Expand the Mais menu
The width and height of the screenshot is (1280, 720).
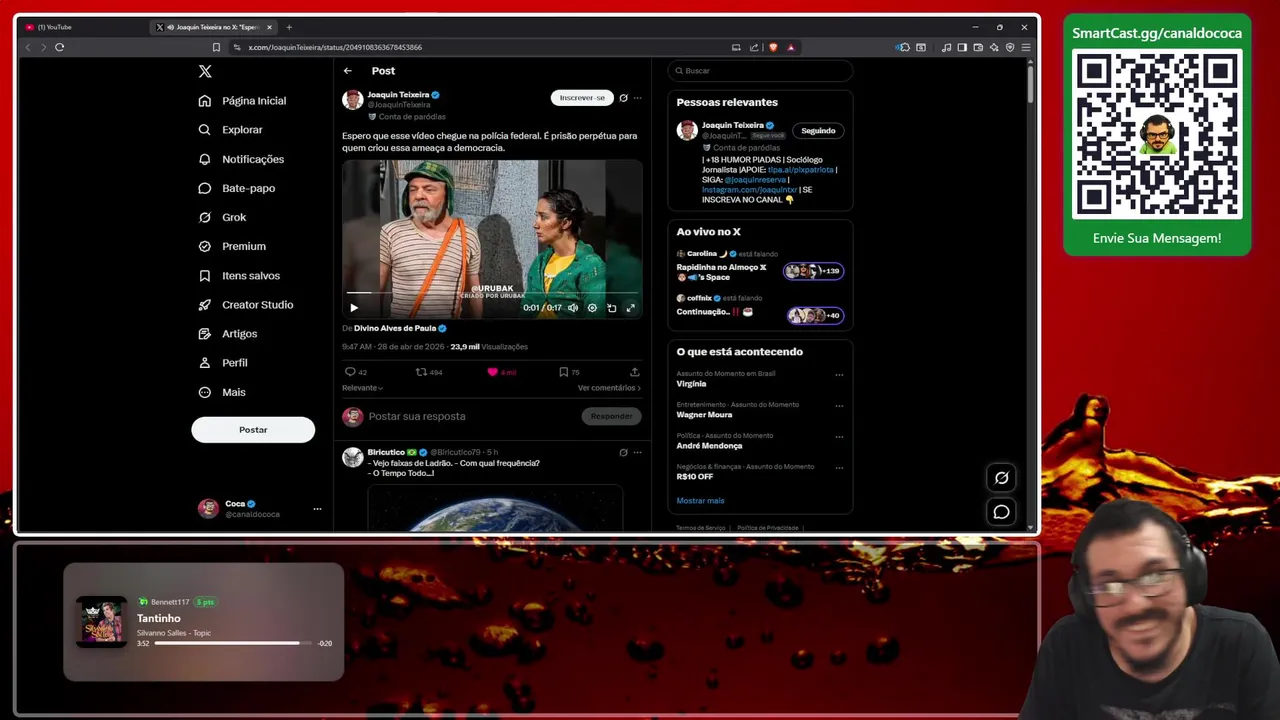[223, 392]
